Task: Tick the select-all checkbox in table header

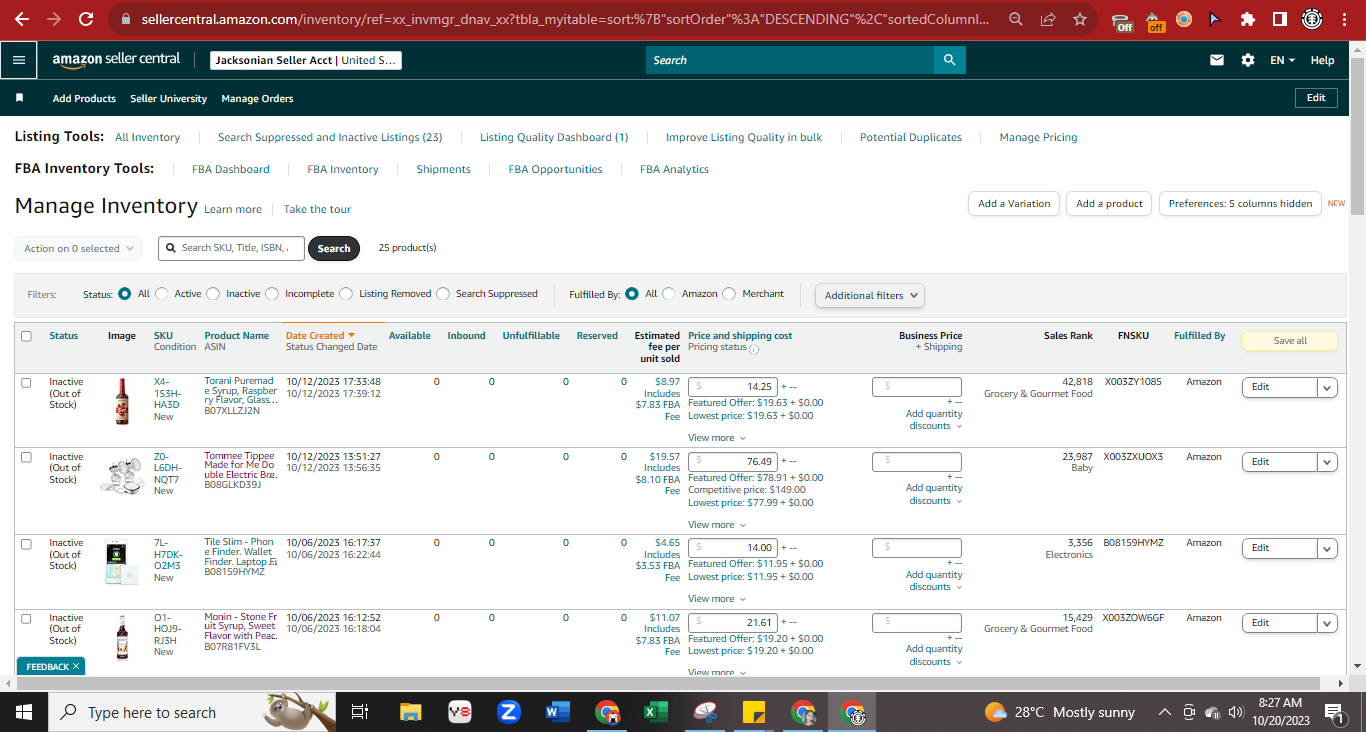Action: point(26,336)
